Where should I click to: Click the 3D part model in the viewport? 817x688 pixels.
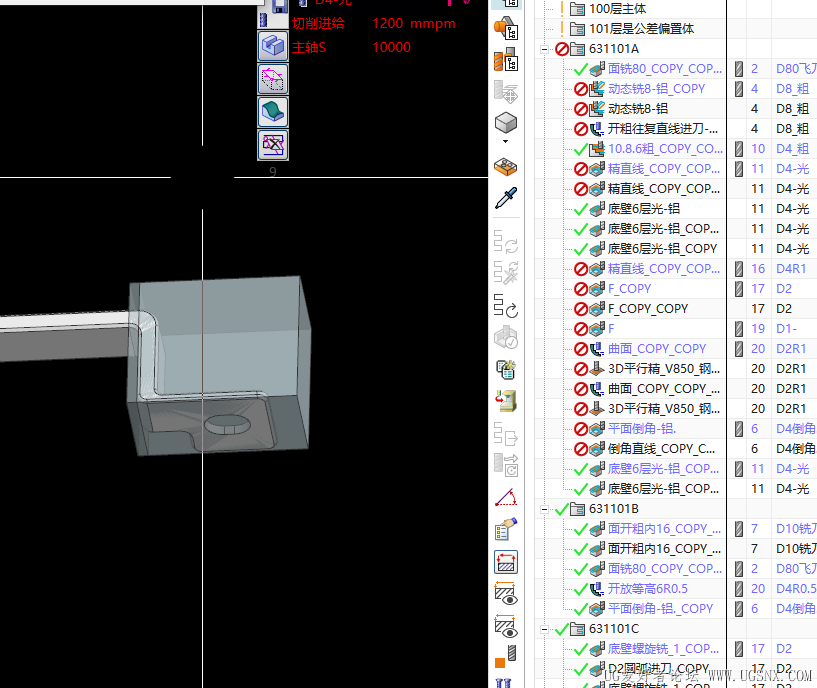click(219, 365)
